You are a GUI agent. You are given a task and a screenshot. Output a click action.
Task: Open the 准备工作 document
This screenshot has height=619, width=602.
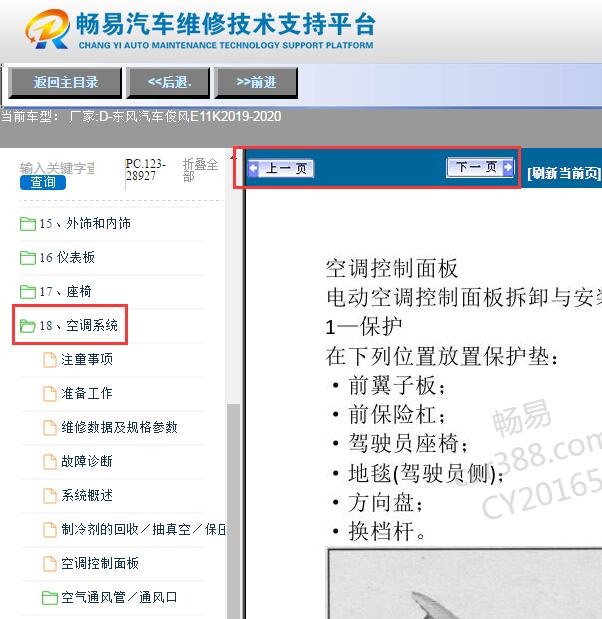[87, 393]
